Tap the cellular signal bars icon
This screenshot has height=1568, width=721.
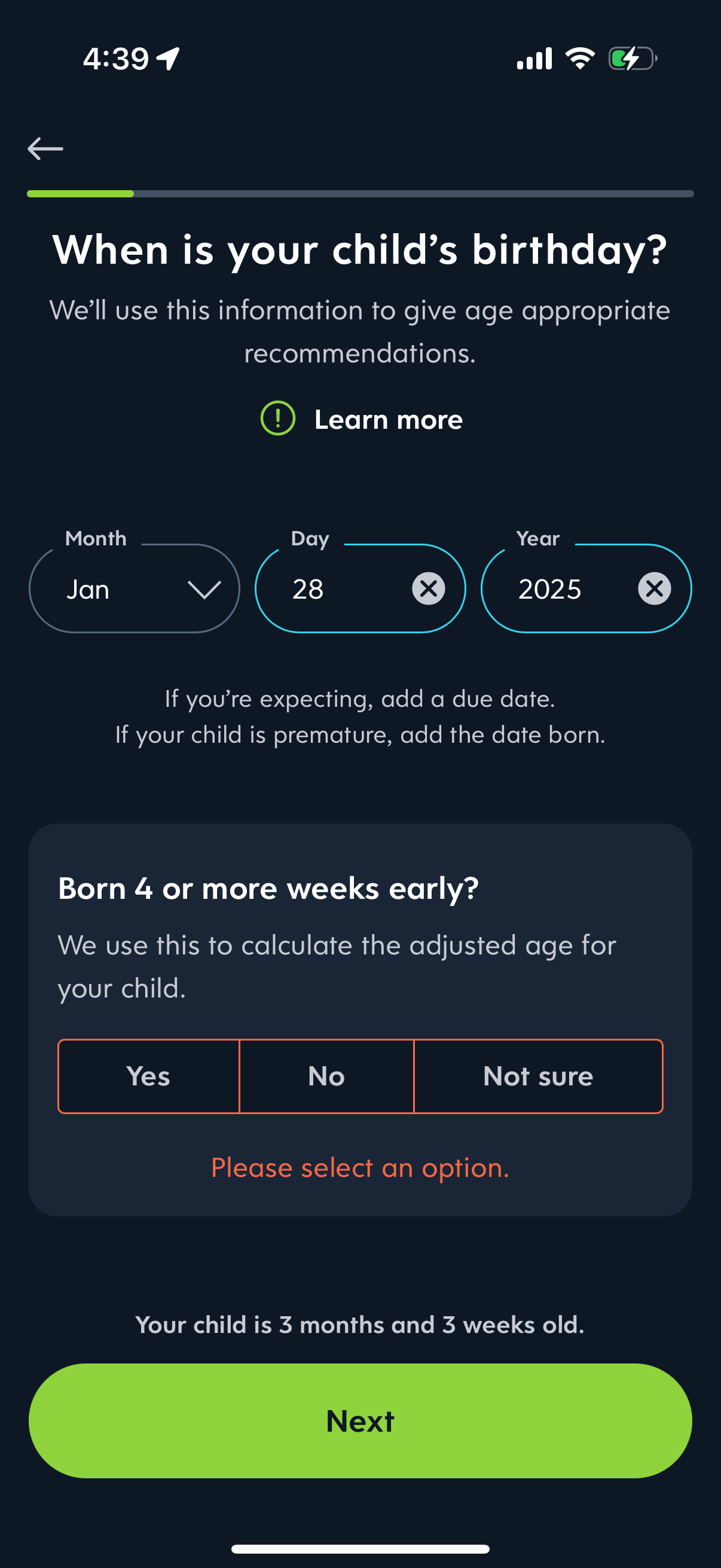coord(534,59)
